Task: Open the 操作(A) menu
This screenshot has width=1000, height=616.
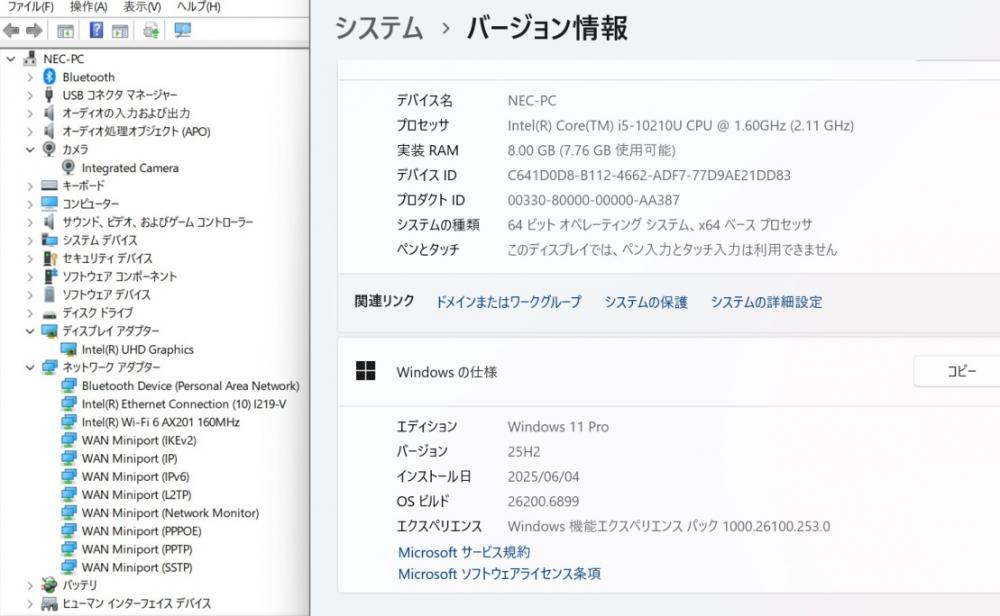Action: pos(88,6)
